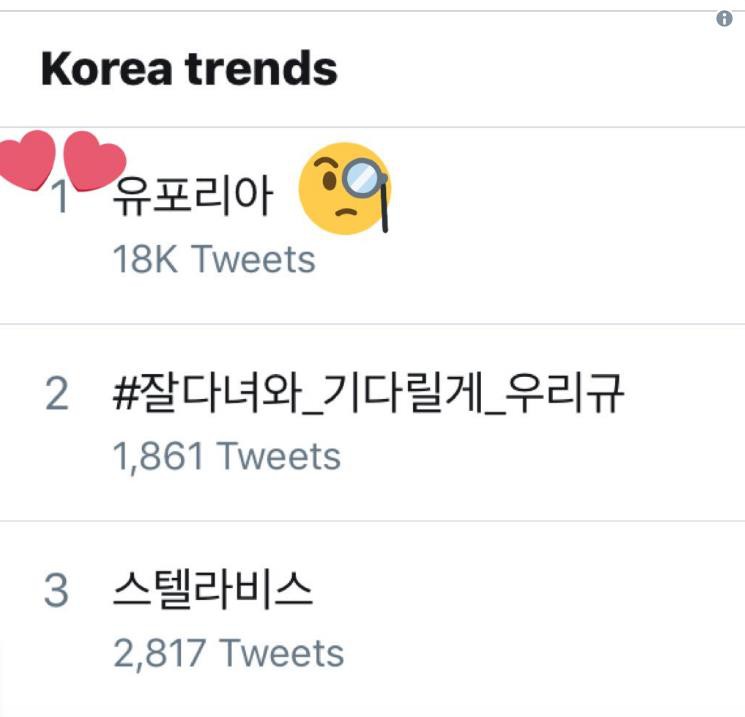
Task: Click the word "Tweets" under 스텔라비스
Action: tap(282, 653)
